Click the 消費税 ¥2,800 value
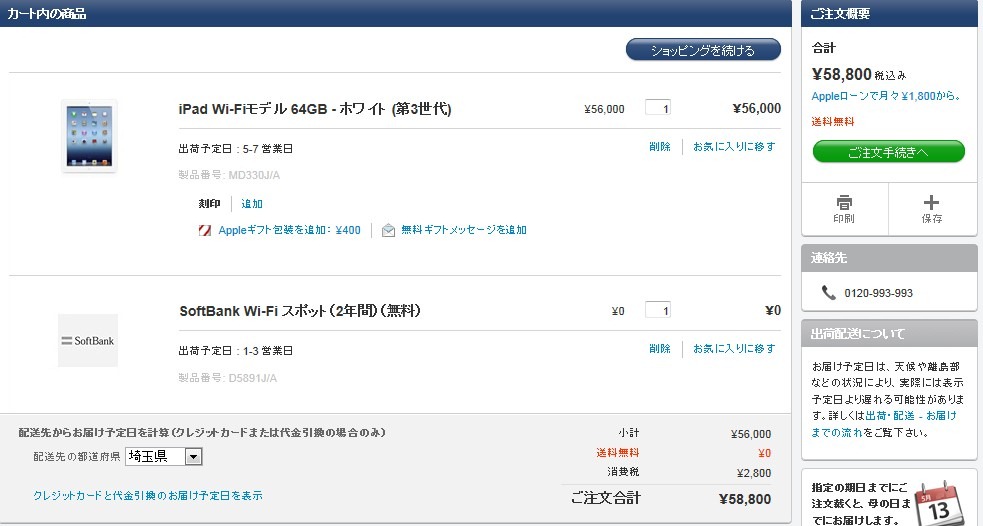Viewport: 983px width, 526px height. (x=754, y=473)
